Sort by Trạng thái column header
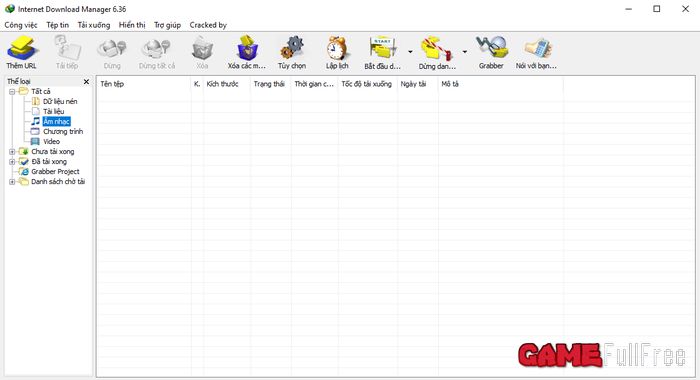The width and height of the screenshot is (700, 380). click(x=271, y=84)
